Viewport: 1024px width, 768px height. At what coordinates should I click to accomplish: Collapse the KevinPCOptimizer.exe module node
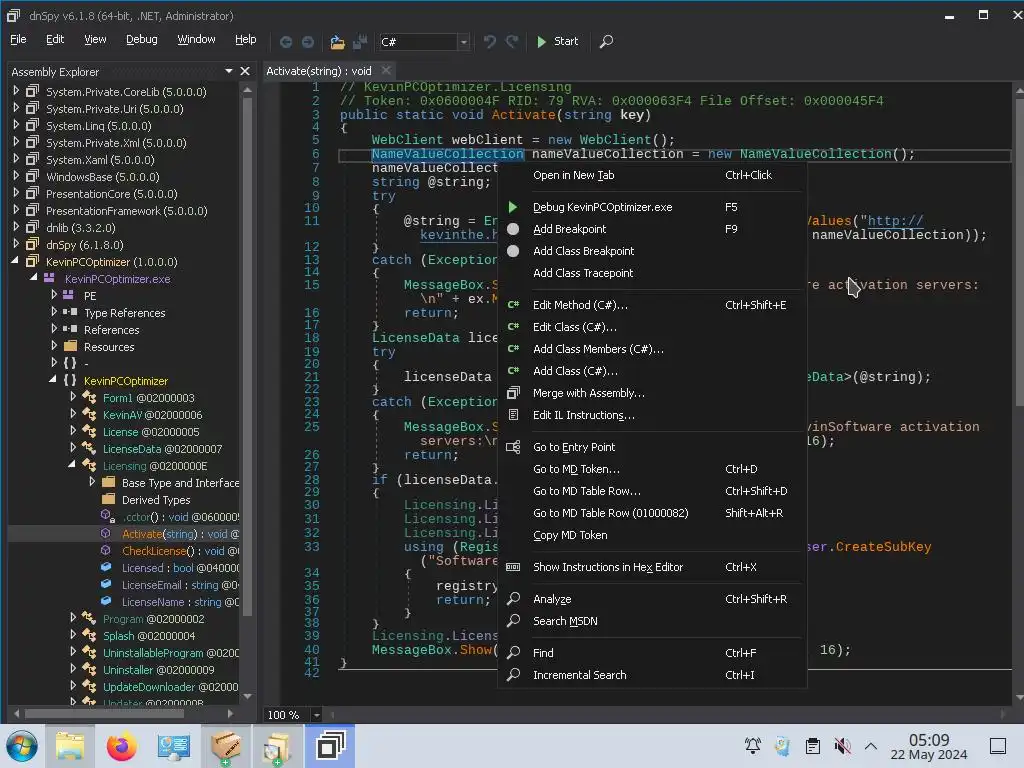point(35,278)
